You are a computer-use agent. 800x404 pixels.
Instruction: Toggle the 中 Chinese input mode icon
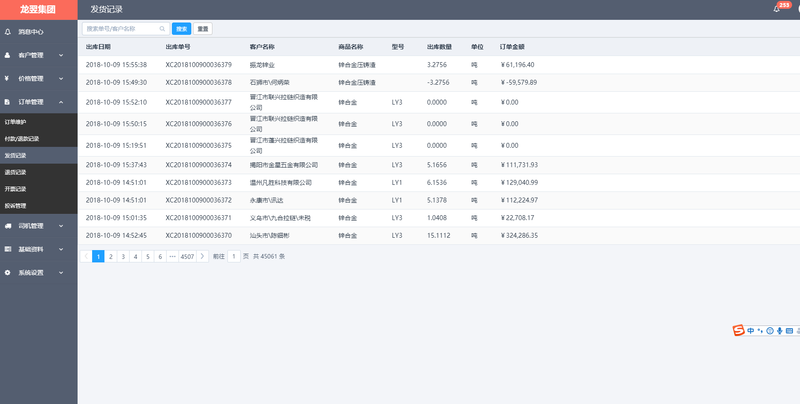pyautogui.click(x=751, y=331)
